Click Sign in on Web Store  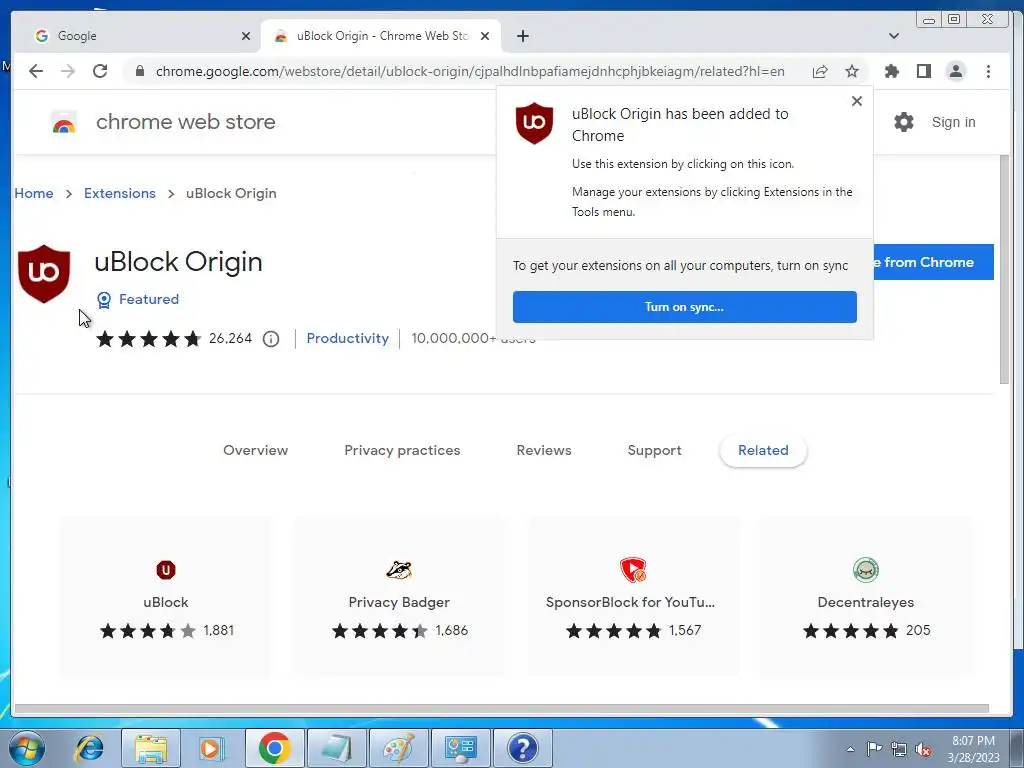953,122
